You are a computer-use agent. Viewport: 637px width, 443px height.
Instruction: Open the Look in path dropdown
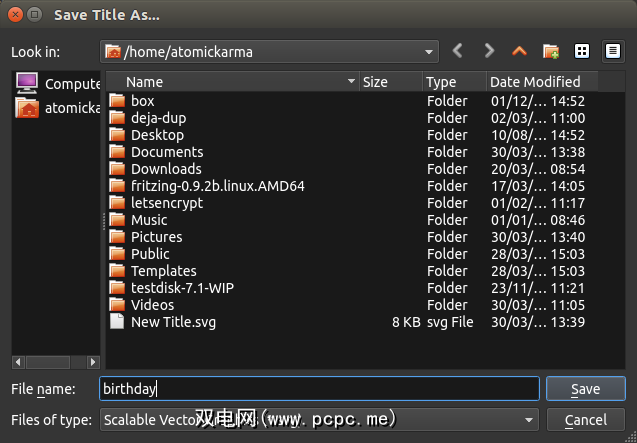(429, 51)
